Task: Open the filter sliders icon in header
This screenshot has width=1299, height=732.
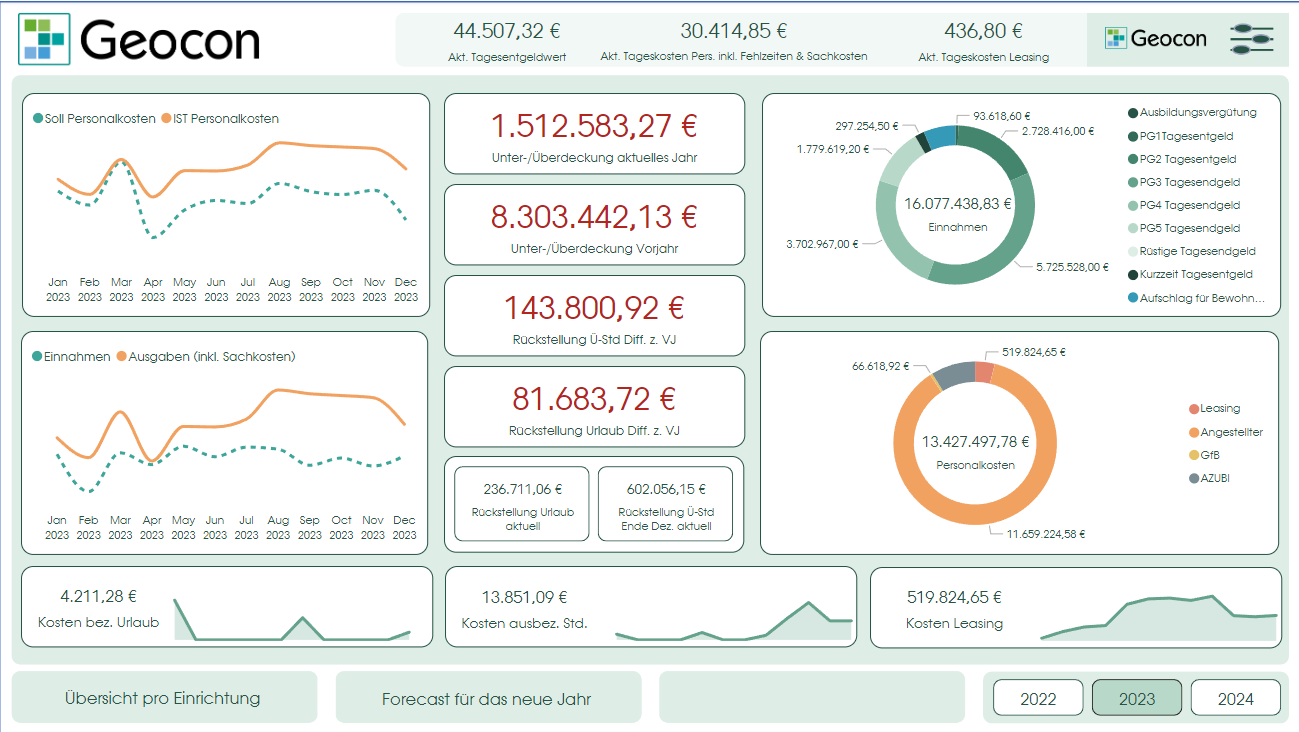Action: pyautogui.click(x=1251, y=39)
